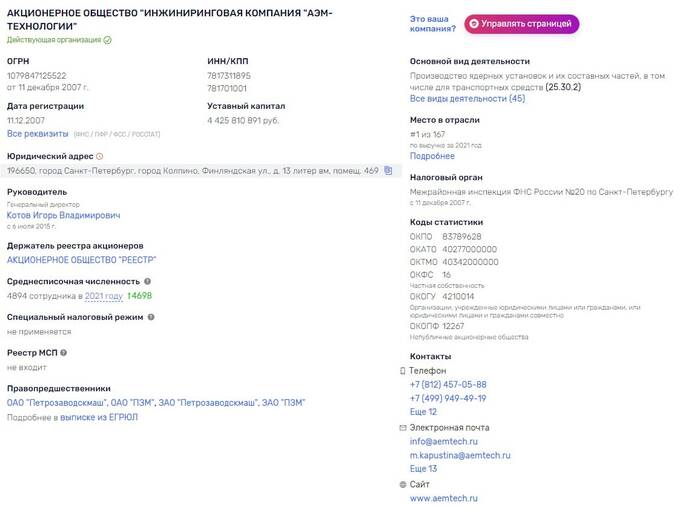Click copy icon next to legal address

(x=388, y=170)
